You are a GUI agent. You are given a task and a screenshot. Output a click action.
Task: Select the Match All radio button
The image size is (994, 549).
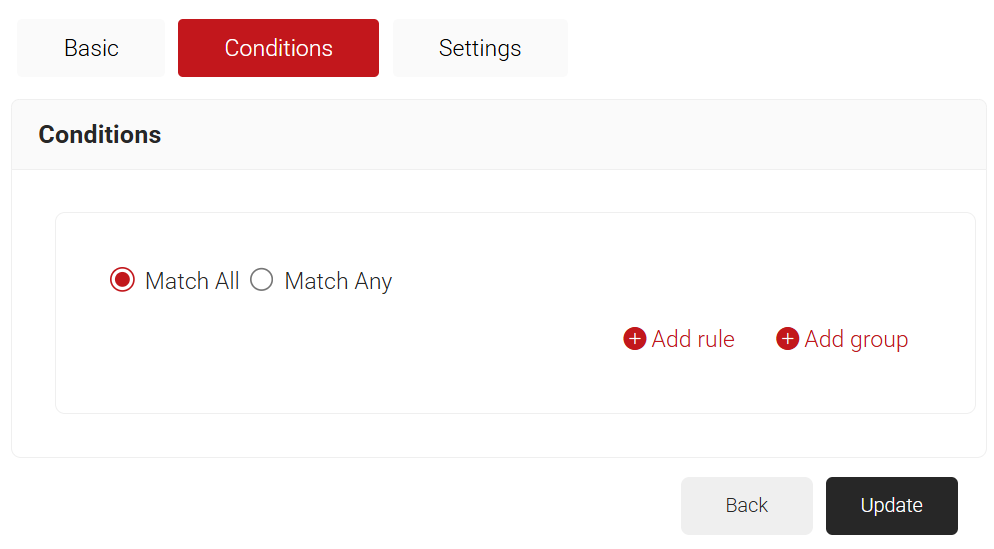pos(122,280)
